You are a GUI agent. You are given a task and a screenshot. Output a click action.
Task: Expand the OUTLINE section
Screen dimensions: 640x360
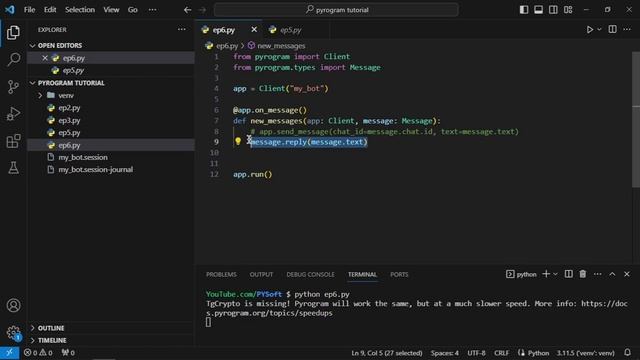pyautogui.click(x=33, y=328)
